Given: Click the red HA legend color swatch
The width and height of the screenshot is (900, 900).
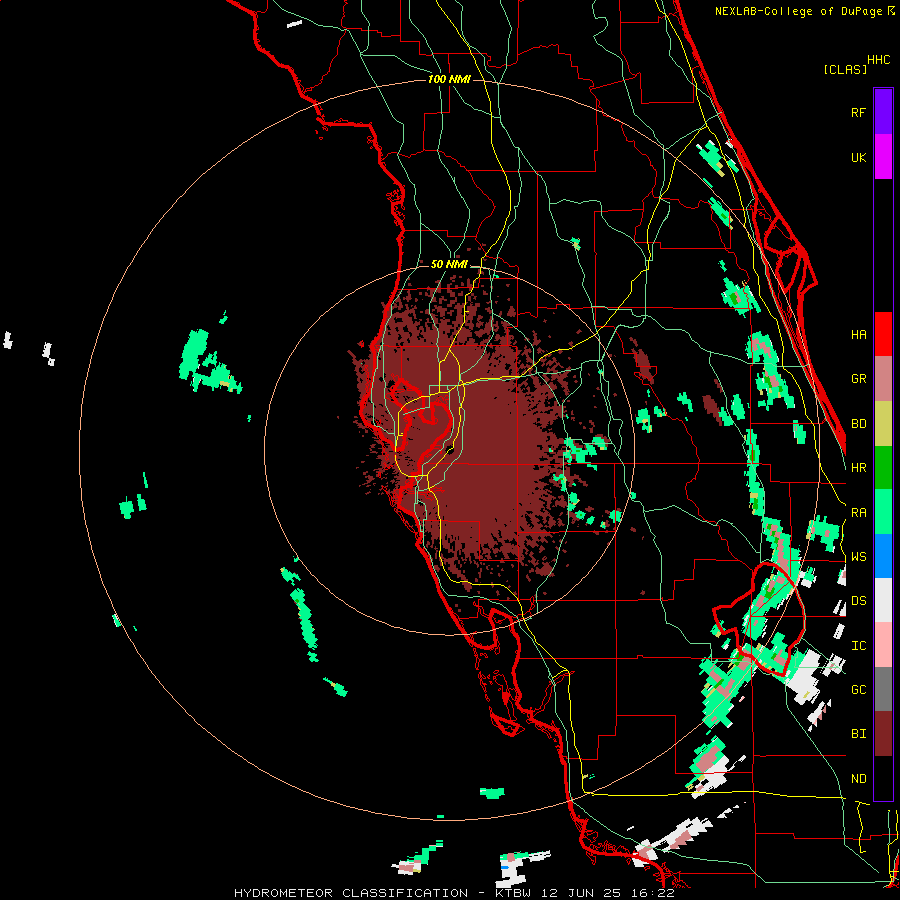Looking at the screenshot, I should pyautogui.click(x=883, y=334).
